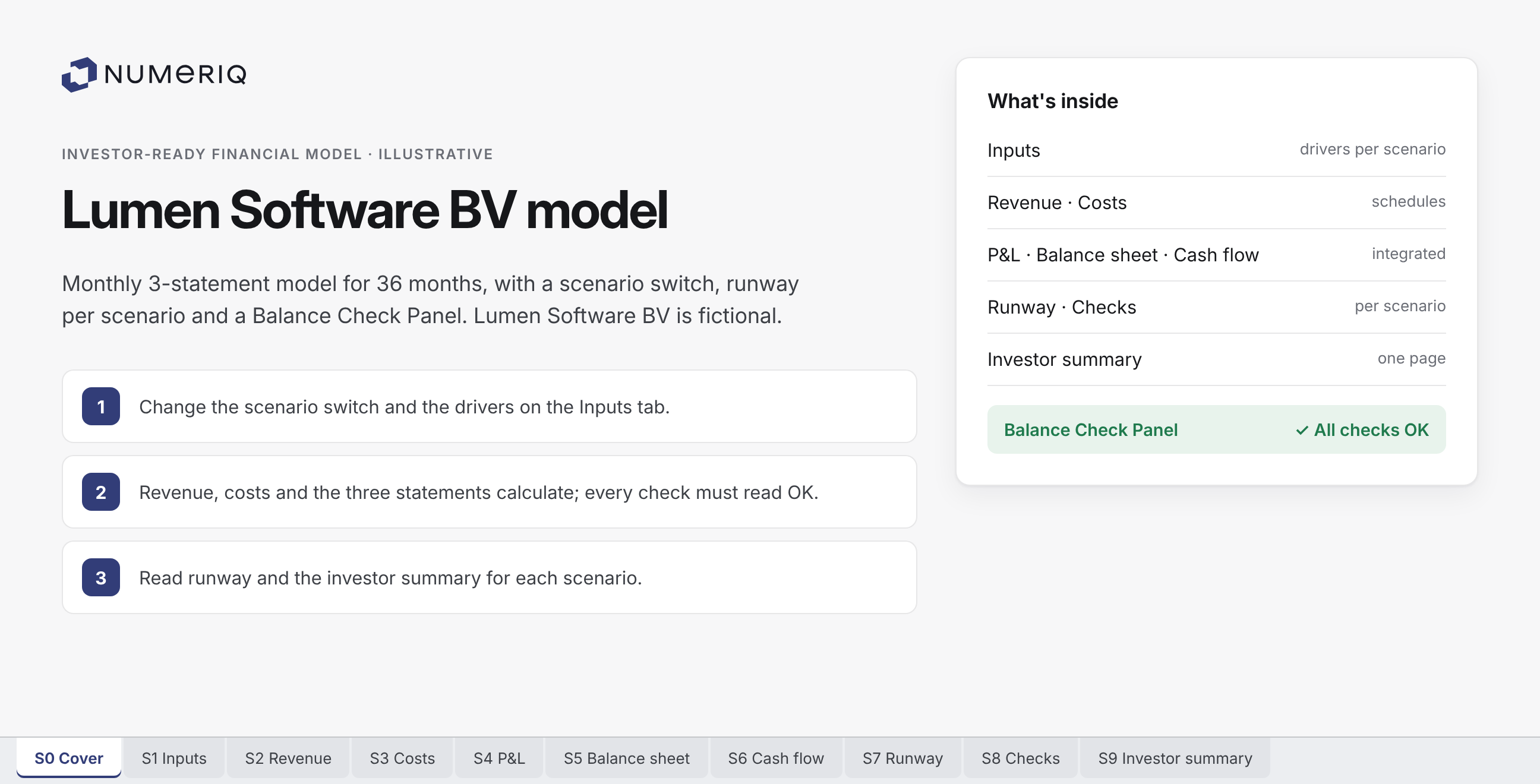Image resolution: width=1540 pixels, height=784 pixels.
Task: Click the NUMERIQ wordmark text
Action: 175,74
